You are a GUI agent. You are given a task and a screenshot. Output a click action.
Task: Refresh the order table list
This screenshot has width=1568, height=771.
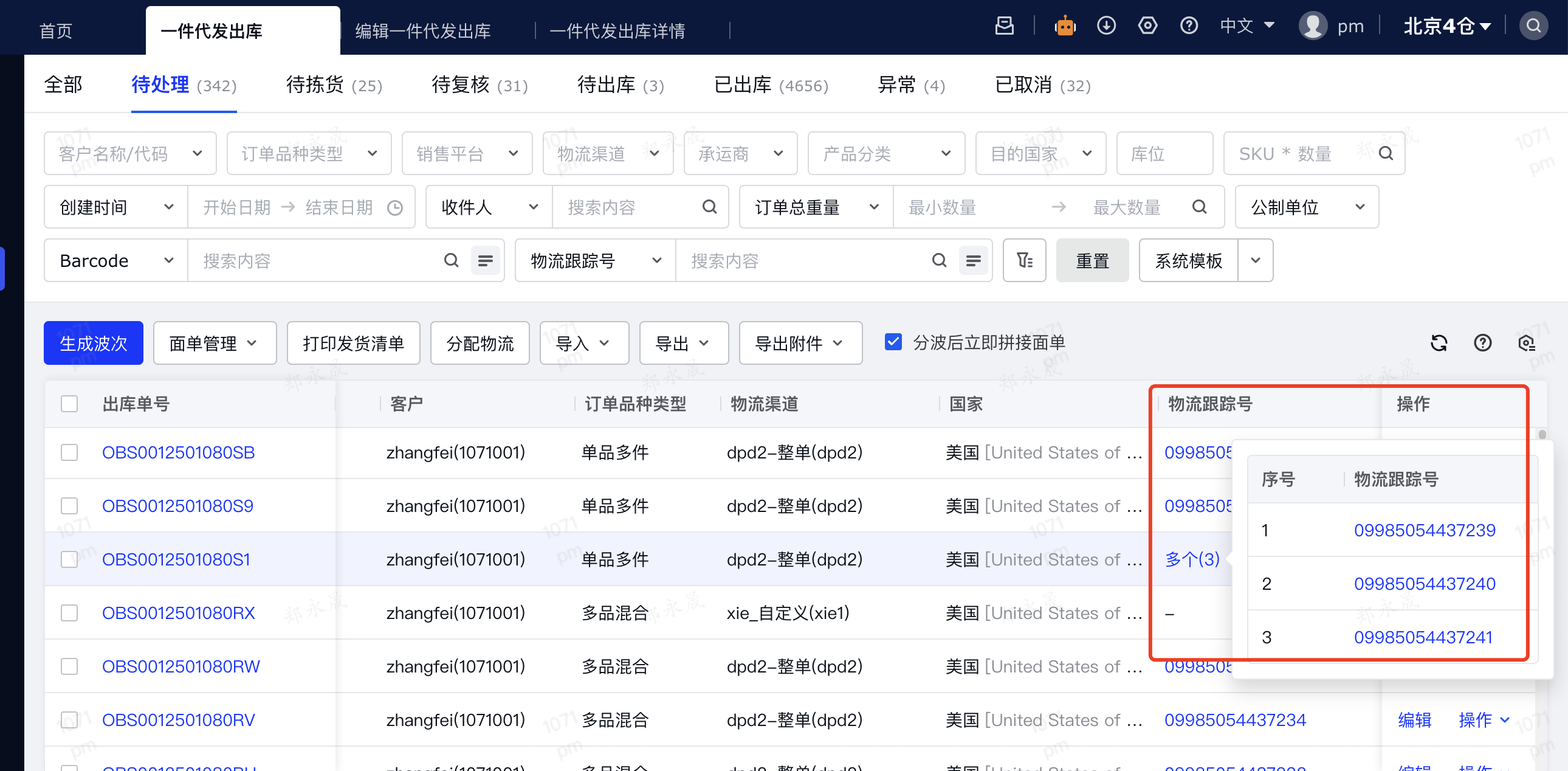[x=1439, y=344]
